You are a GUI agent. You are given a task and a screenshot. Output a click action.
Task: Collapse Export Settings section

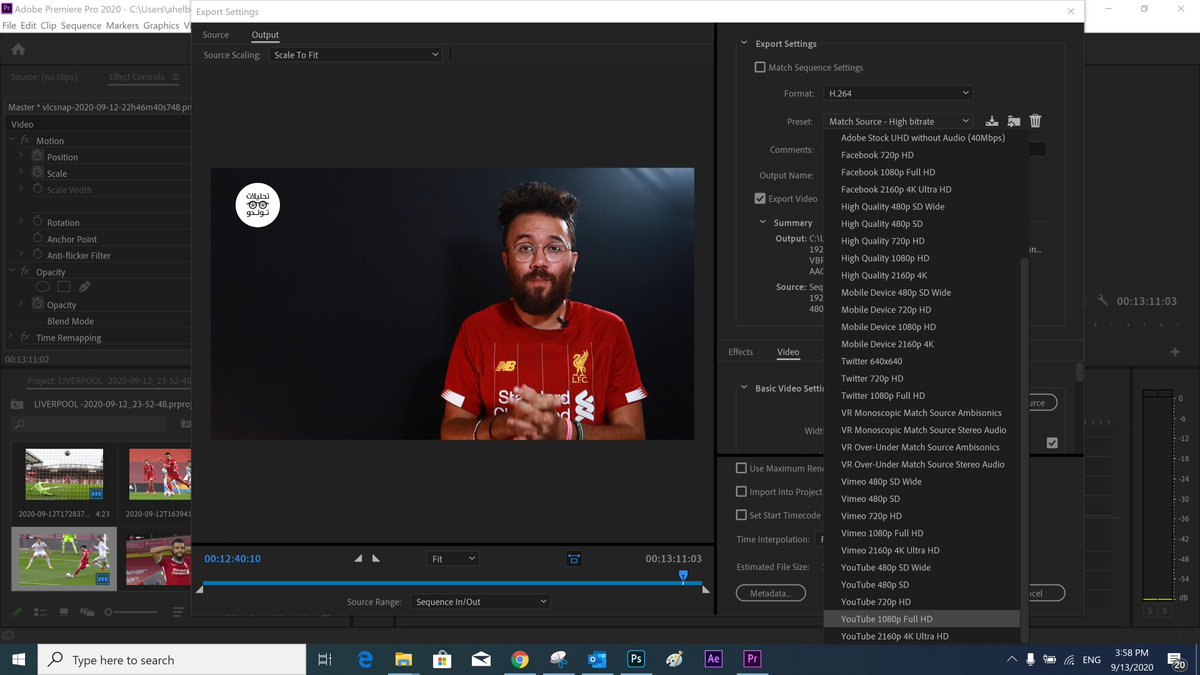744,43
